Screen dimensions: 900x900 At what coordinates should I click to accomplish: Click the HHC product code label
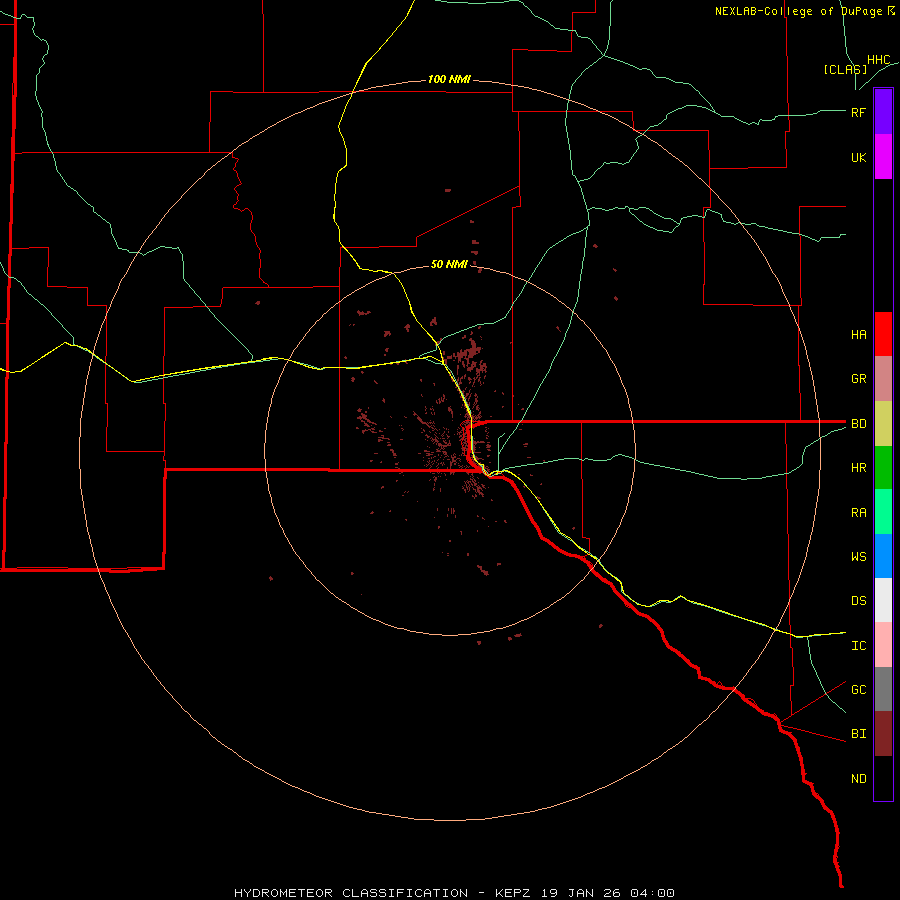pyautogui.click(x=879, y=60)
